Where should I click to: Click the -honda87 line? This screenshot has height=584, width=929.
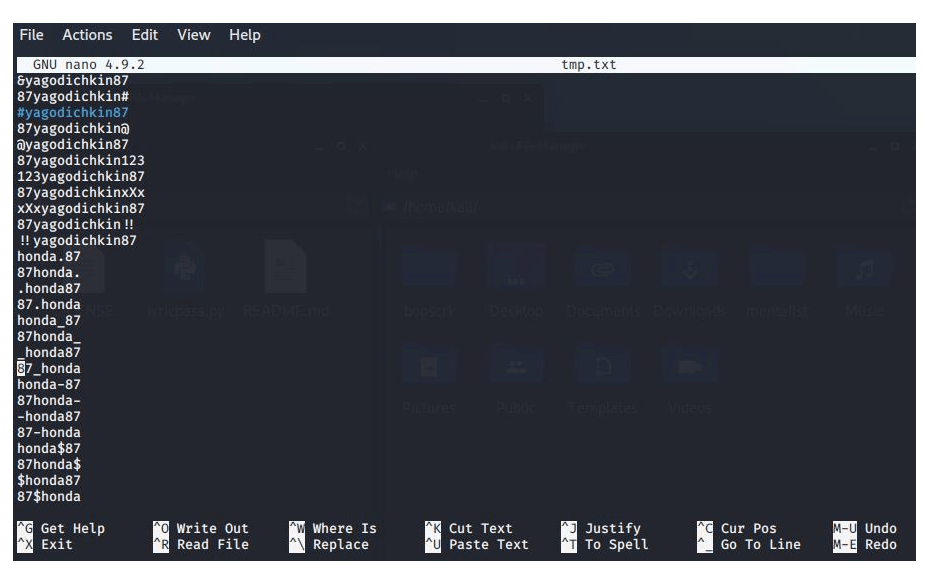(49, 416)
